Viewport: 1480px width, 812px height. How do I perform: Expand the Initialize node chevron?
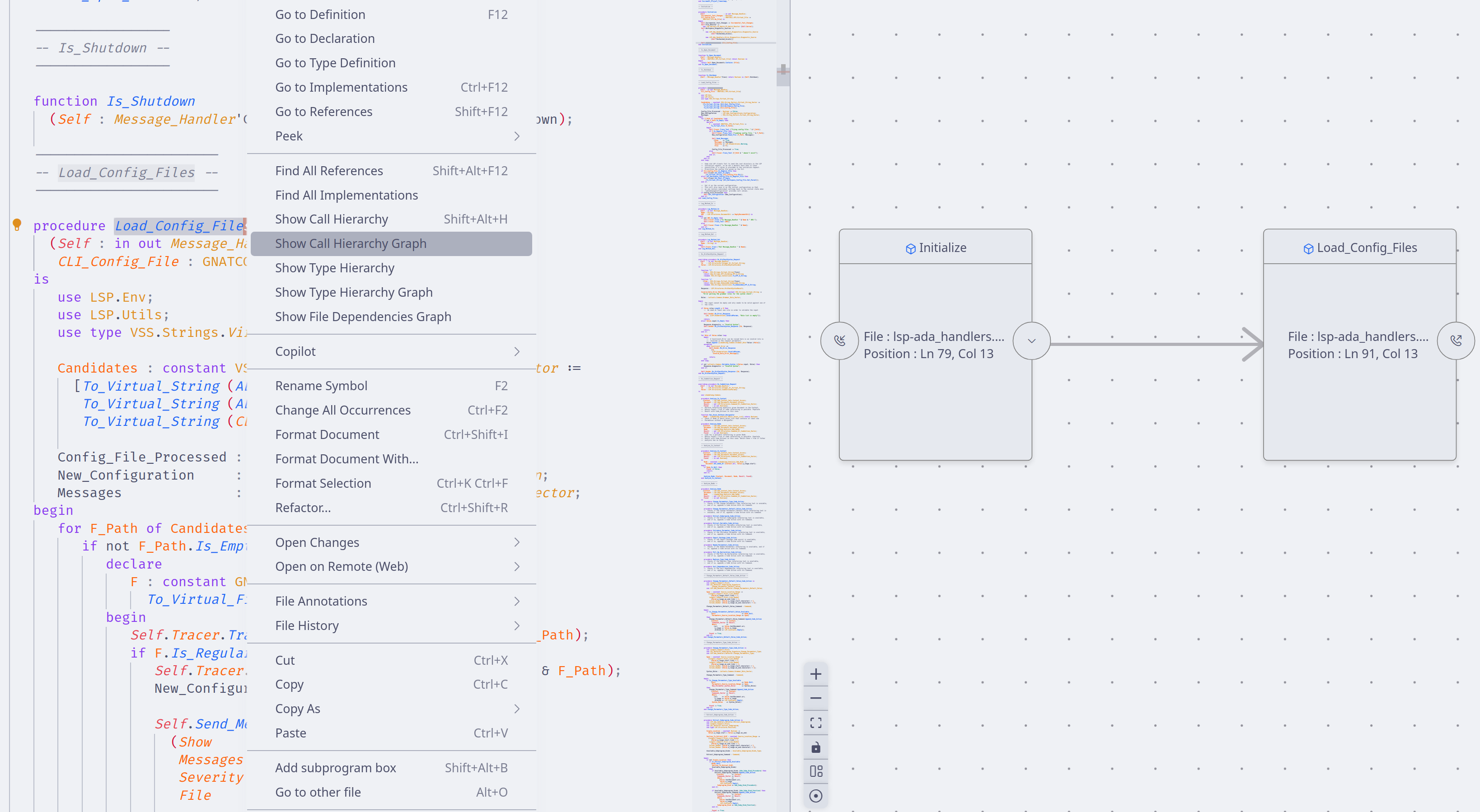tap(1031, 341)
